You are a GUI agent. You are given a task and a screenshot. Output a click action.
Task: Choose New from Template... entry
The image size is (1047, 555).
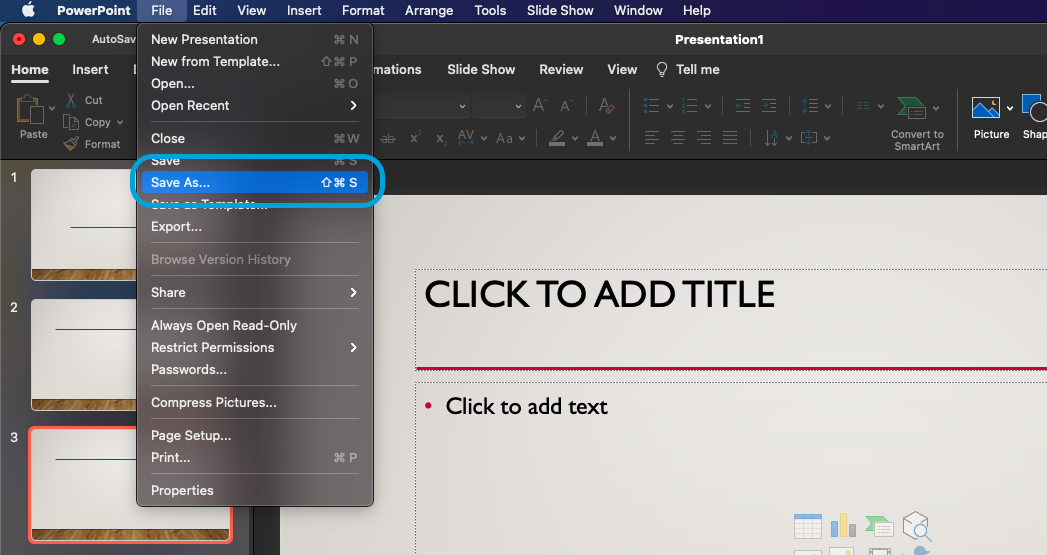point(254,61)
